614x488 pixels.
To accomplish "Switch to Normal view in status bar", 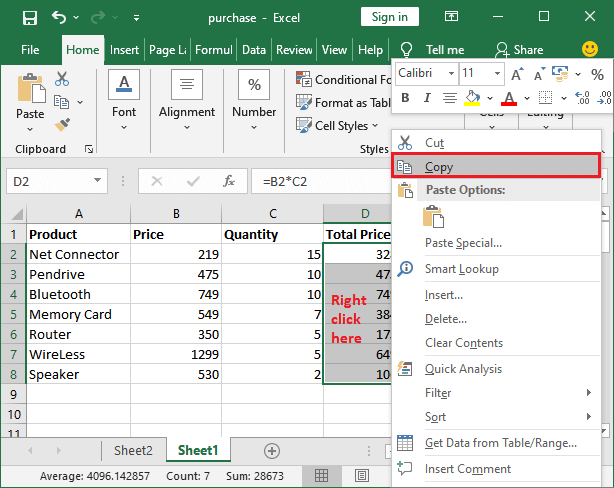I will pyautogui.click(x=321, y=476).
